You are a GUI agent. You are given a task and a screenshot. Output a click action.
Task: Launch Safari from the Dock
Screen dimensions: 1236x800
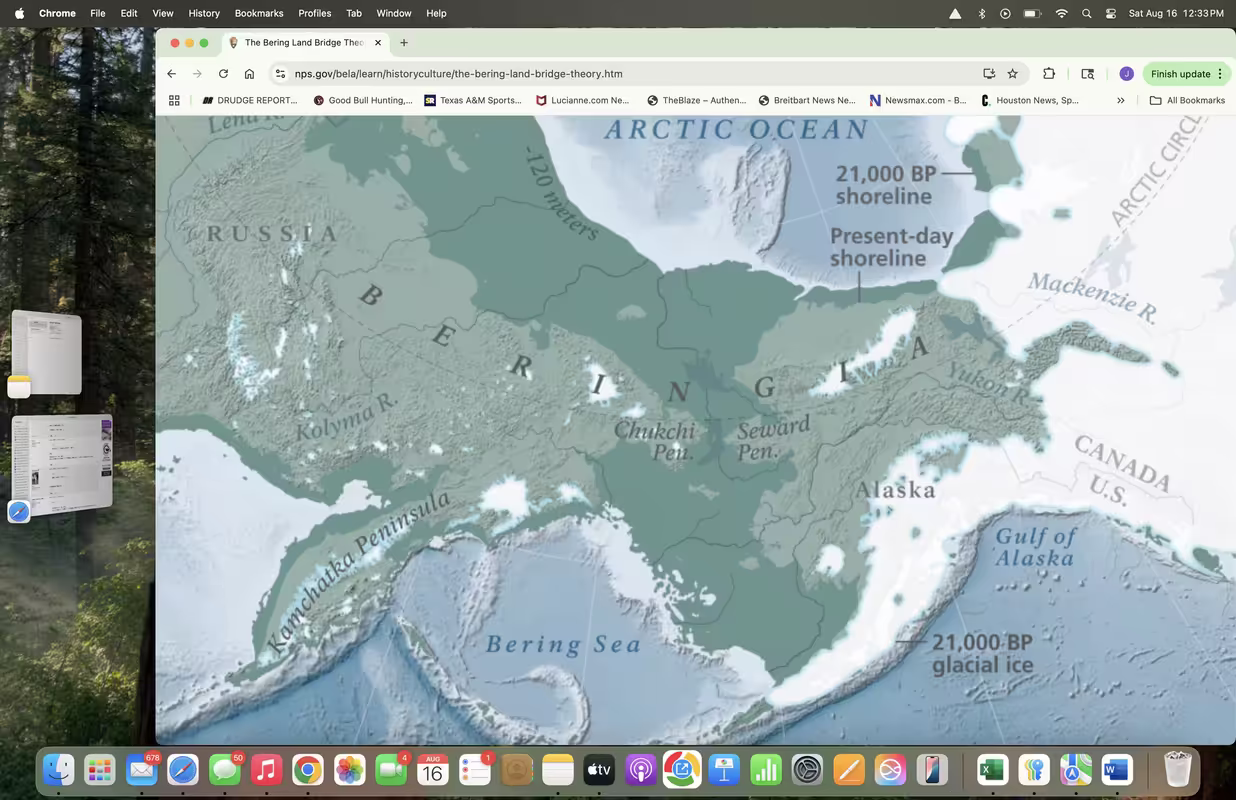183,770
